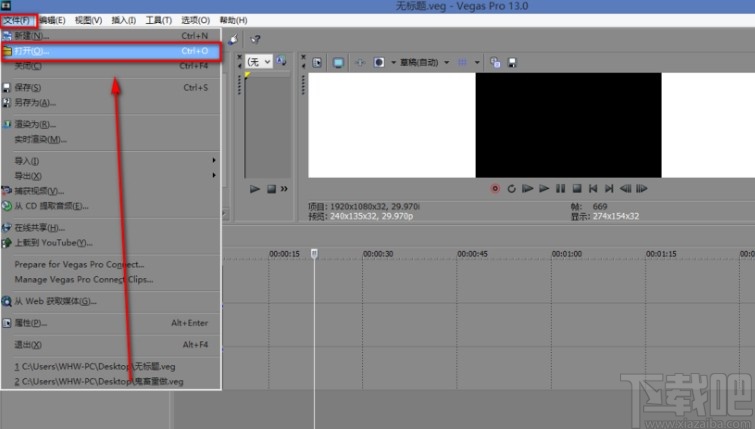Screen dimensions: 755x429
Task: Toggle the preview Overlays grid icon
Action: coord(462,63)
